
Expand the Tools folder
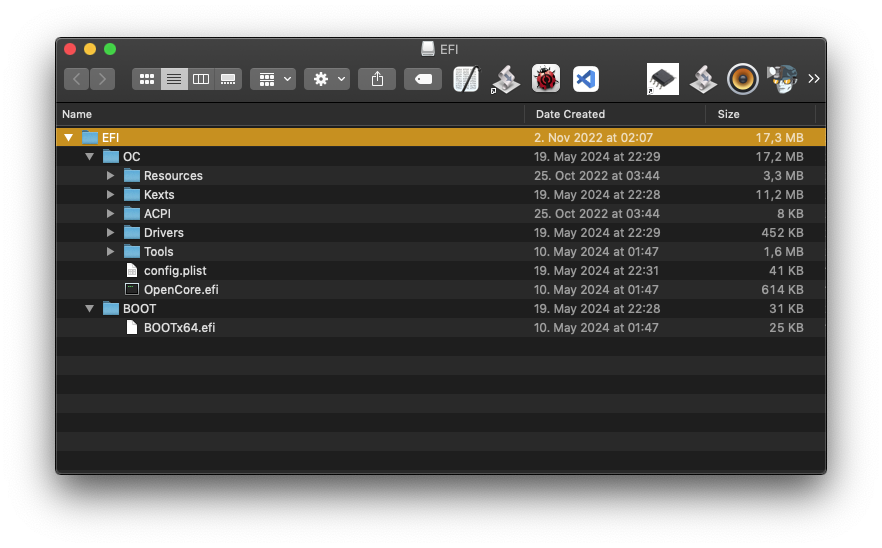(x=110, y=251)
